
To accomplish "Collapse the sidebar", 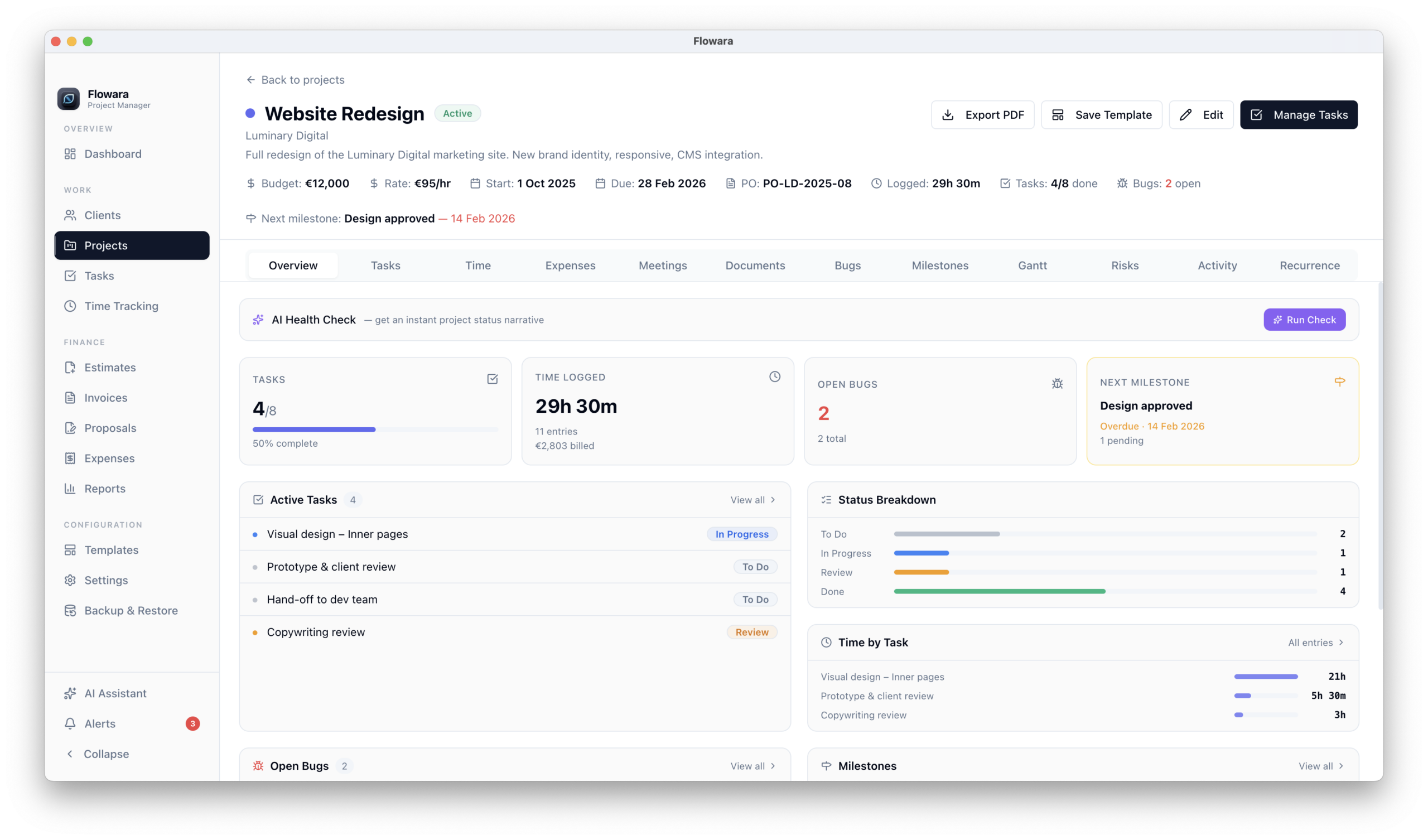I will [132, 754].
